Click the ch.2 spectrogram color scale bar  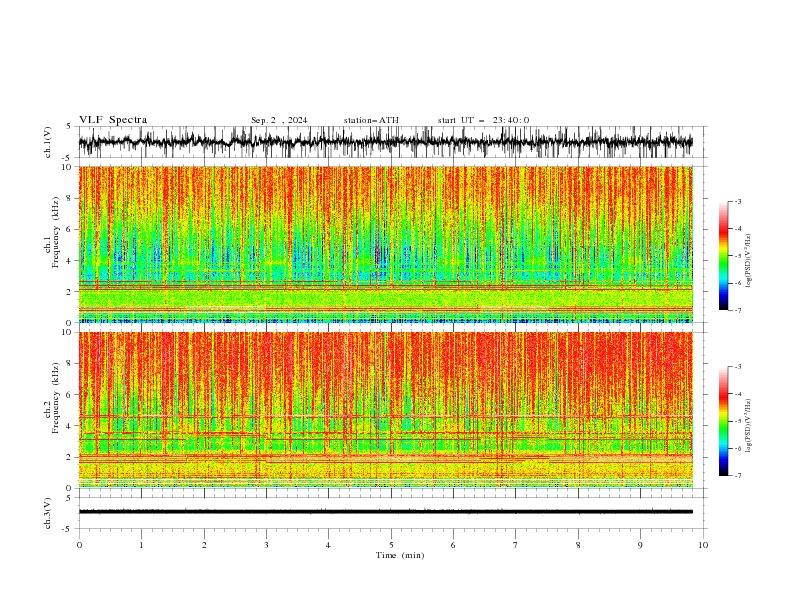(723, 421)
